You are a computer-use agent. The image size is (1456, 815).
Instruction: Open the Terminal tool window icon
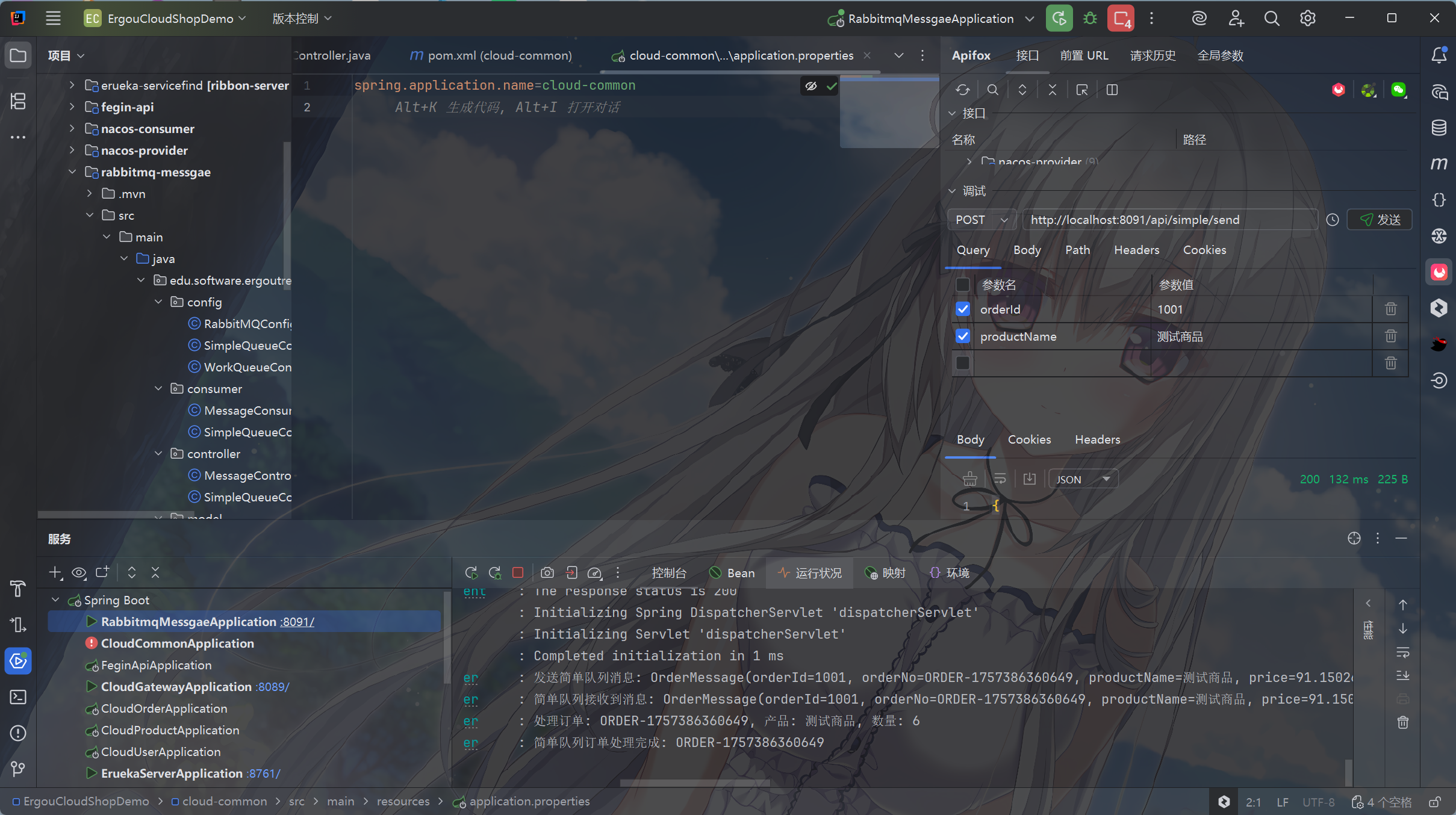click(18, 697)
